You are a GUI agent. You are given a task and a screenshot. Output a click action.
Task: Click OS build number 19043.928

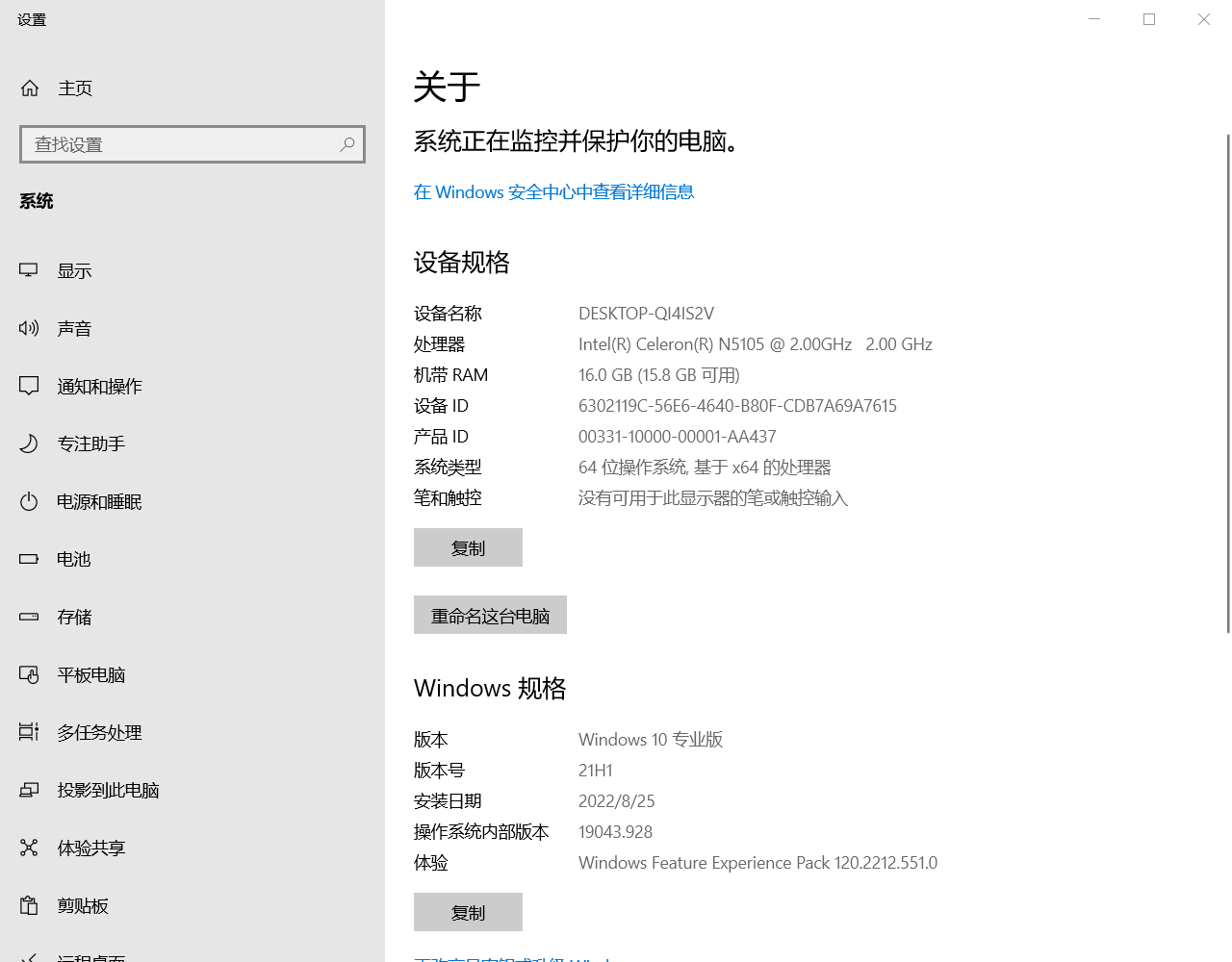pyautogui.click(x=616, y=832)
